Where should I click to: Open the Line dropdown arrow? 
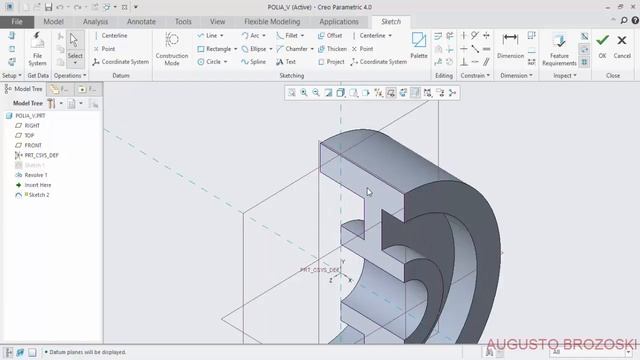pos(222,36)
